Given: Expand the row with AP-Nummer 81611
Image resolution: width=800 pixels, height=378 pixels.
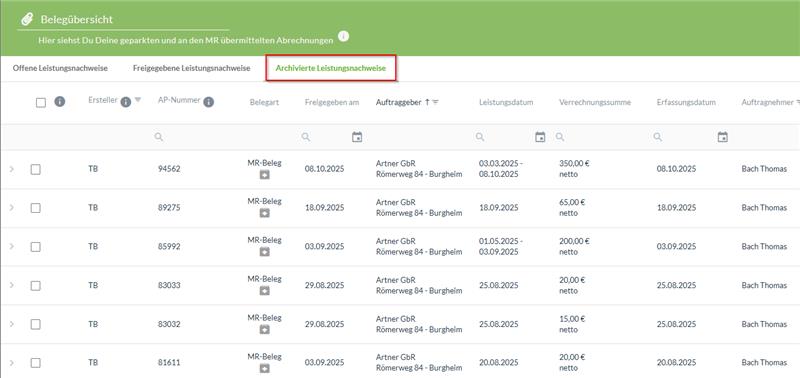Looking at the screenshot, I should click(x=12, y=362).
